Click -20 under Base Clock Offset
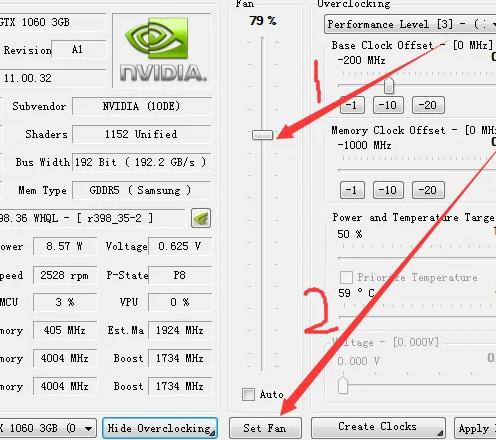This screenshot has height=440, width=496. coord(428,105)
